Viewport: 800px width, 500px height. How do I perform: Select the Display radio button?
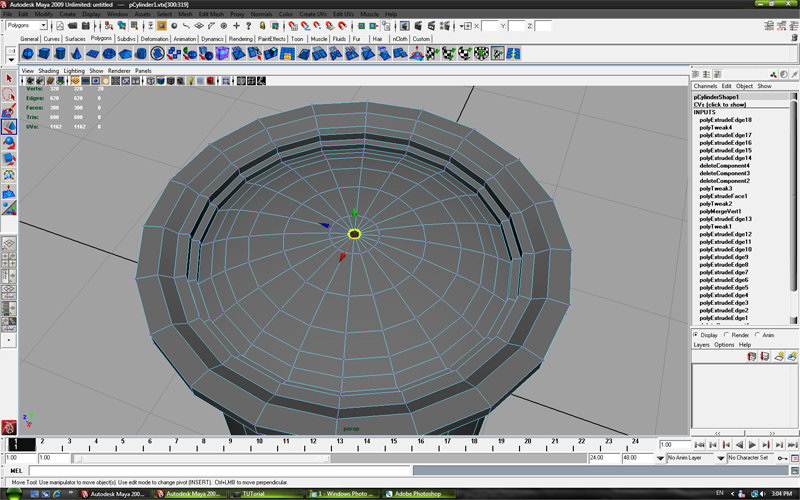696,335
